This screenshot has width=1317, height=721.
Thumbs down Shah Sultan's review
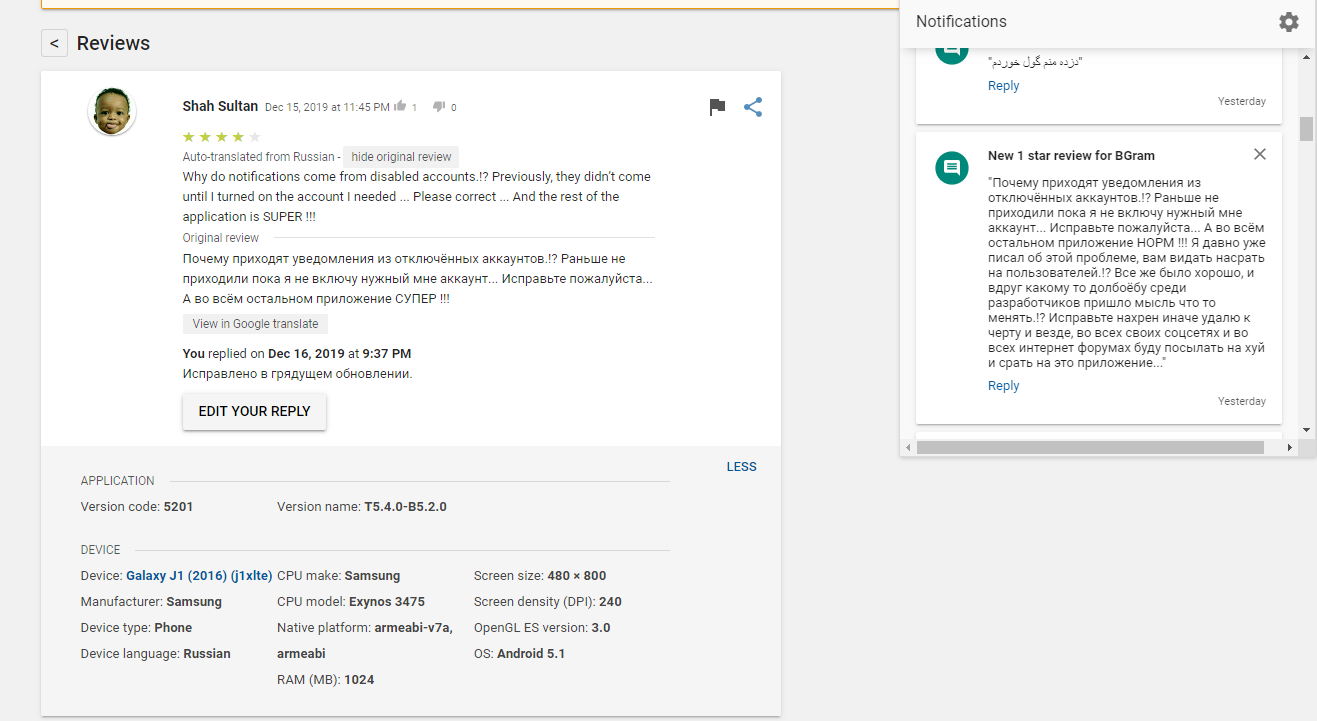point(438,106)
